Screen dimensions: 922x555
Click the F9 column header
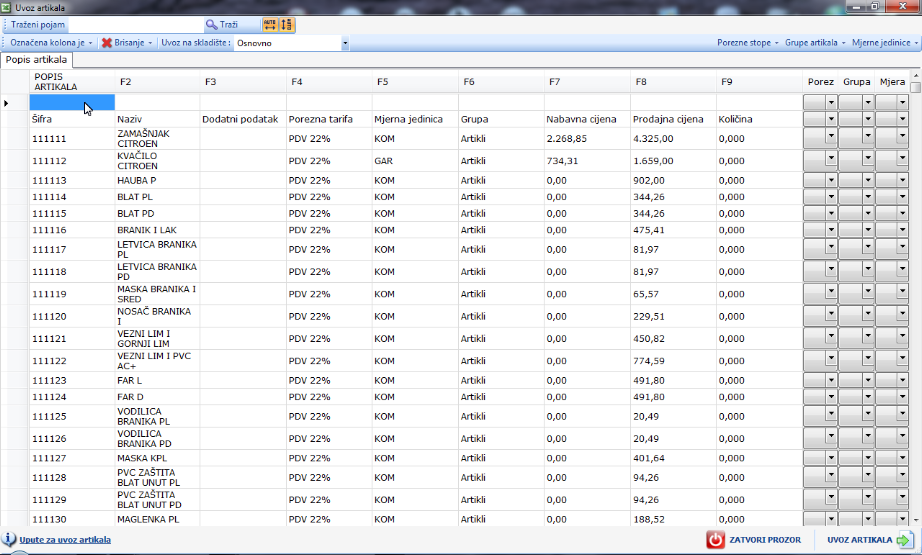(x=759, y=82)
